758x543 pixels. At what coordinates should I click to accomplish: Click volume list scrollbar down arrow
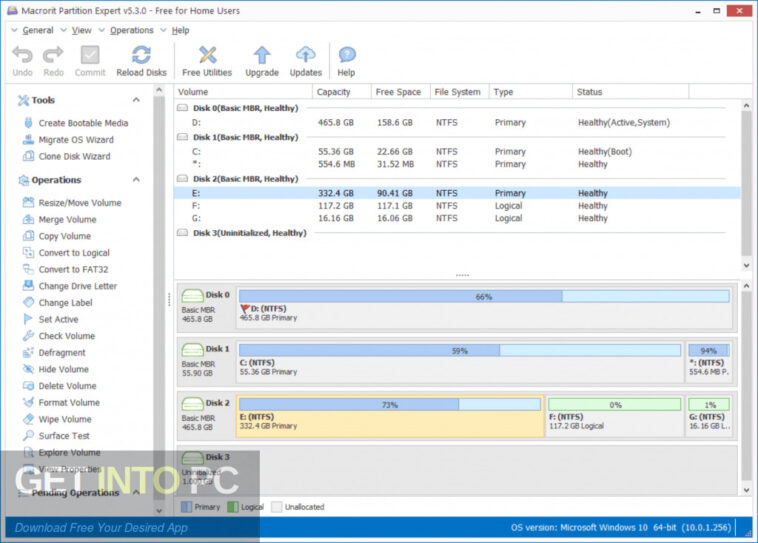click(746, 265)
